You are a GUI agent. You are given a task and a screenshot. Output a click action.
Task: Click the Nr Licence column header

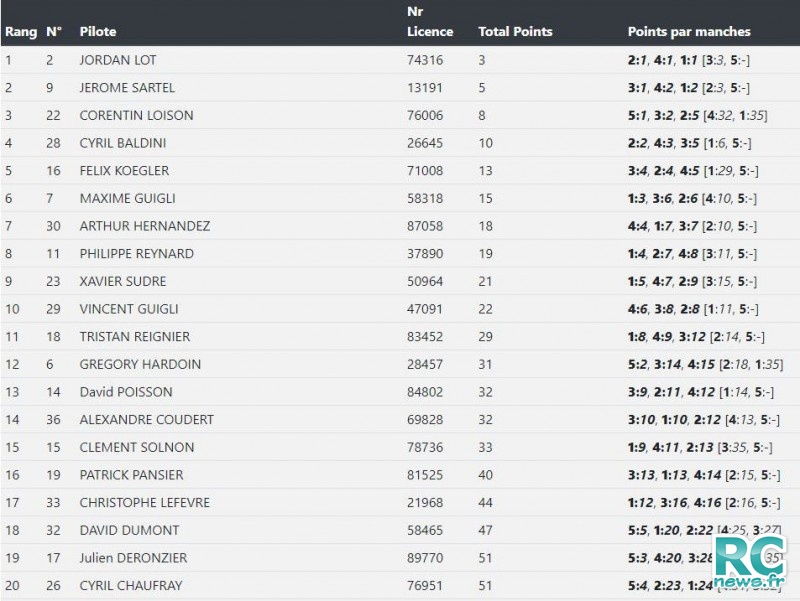click(x=430, y=21)
